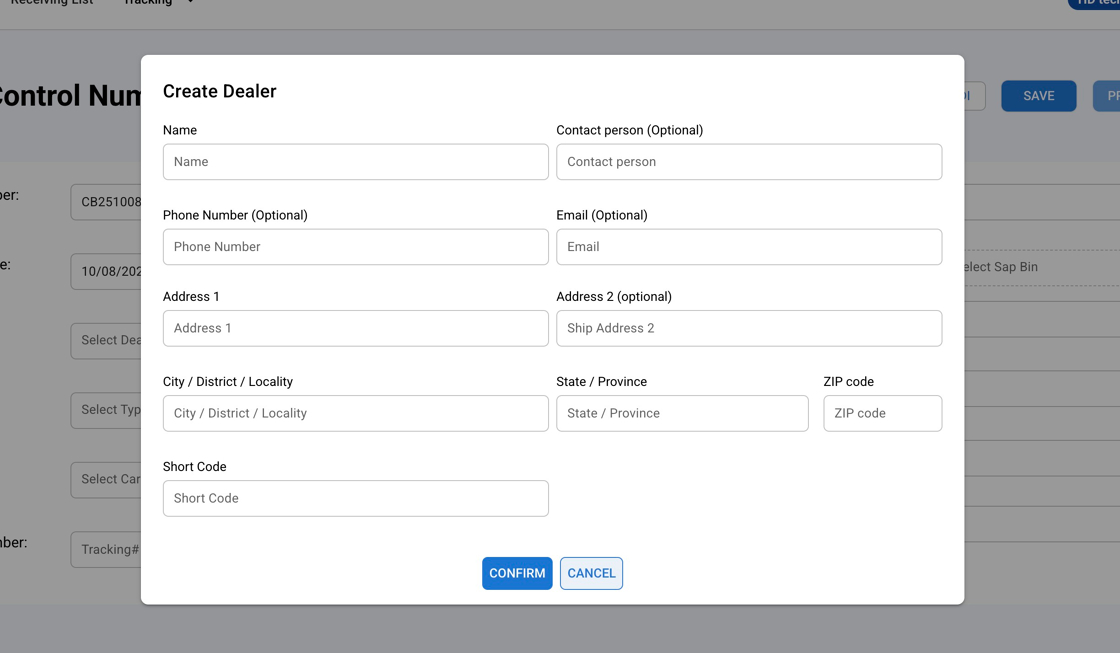
Task: Open the Select Carrier dropdown
Action: (106, 480)
